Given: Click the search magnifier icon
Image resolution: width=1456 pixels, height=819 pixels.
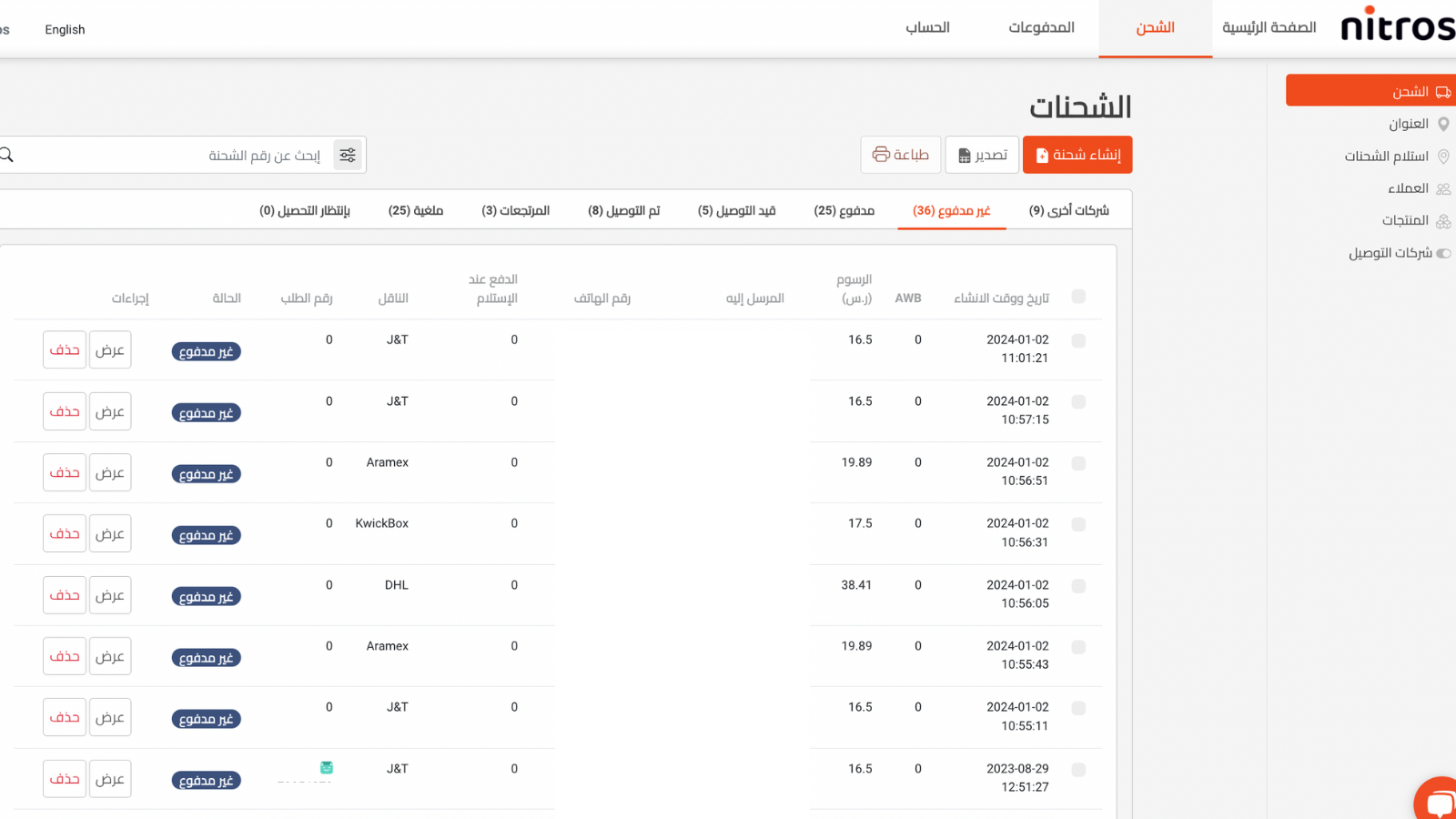Looking at the screenshot, I should [7, 154].
